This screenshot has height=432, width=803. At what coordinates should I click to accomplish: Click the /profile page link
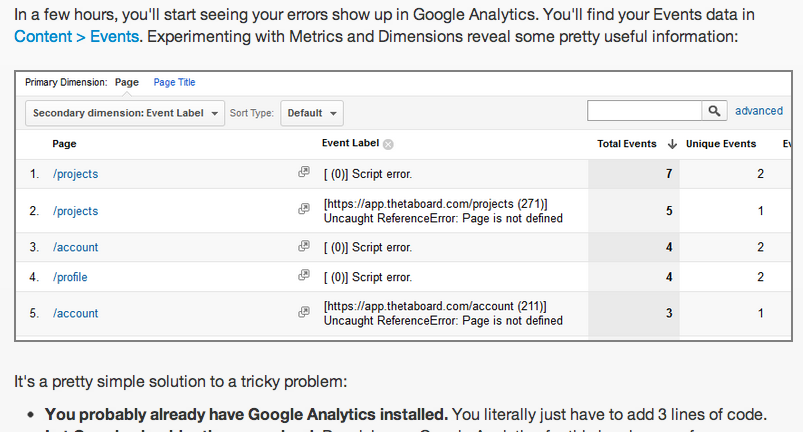click(x=73, y=276)
